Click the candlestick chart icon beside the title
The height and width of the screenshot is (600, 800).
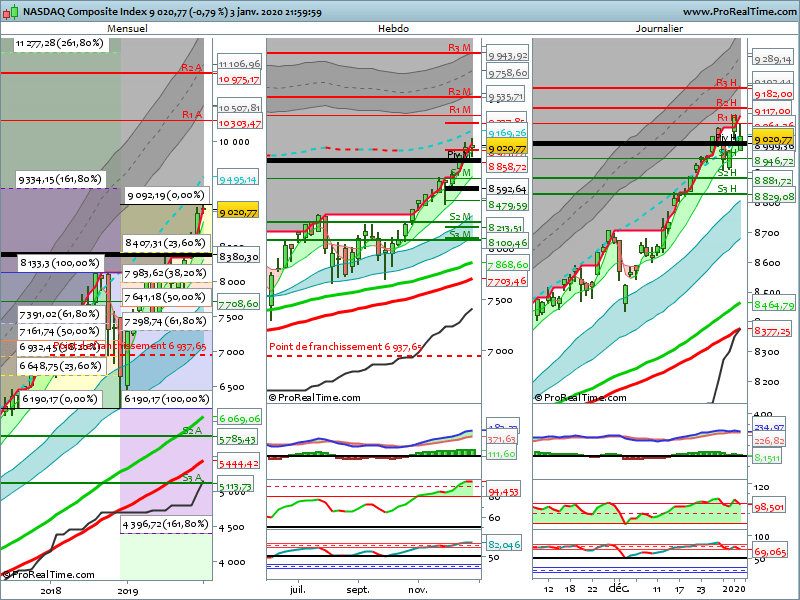(x=9, y=11)
